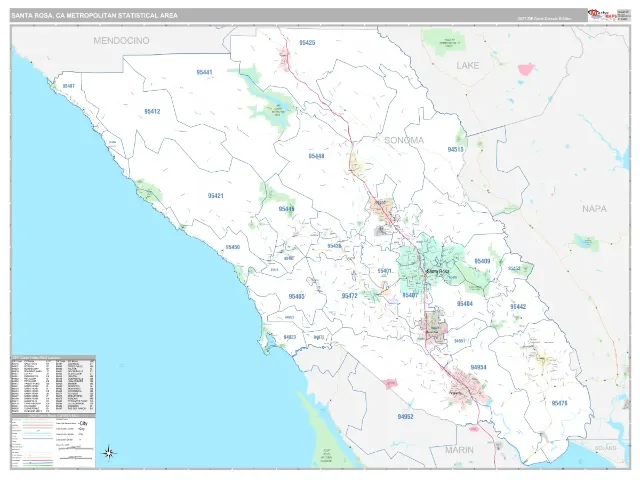Image resolution: width=640 pixels, height=480 pixels.
Task: Click ZIP code 94952 label
Action: coord(405,417)
